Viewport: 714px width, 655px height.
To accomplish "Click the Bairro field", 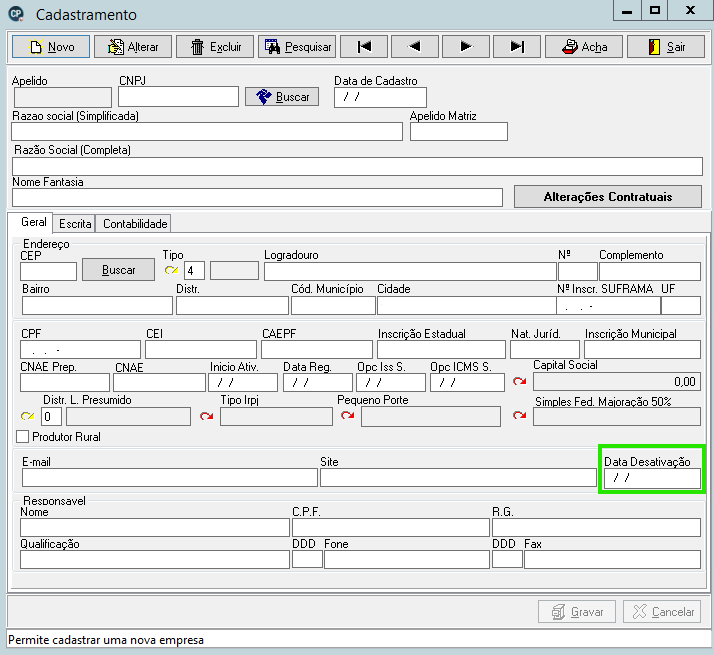I will (97, 306).
